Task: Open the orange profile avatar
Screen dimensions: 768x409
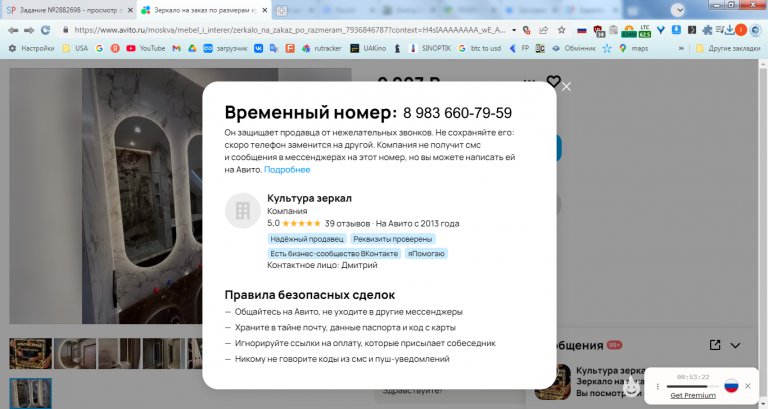Action: coord(741,30)
